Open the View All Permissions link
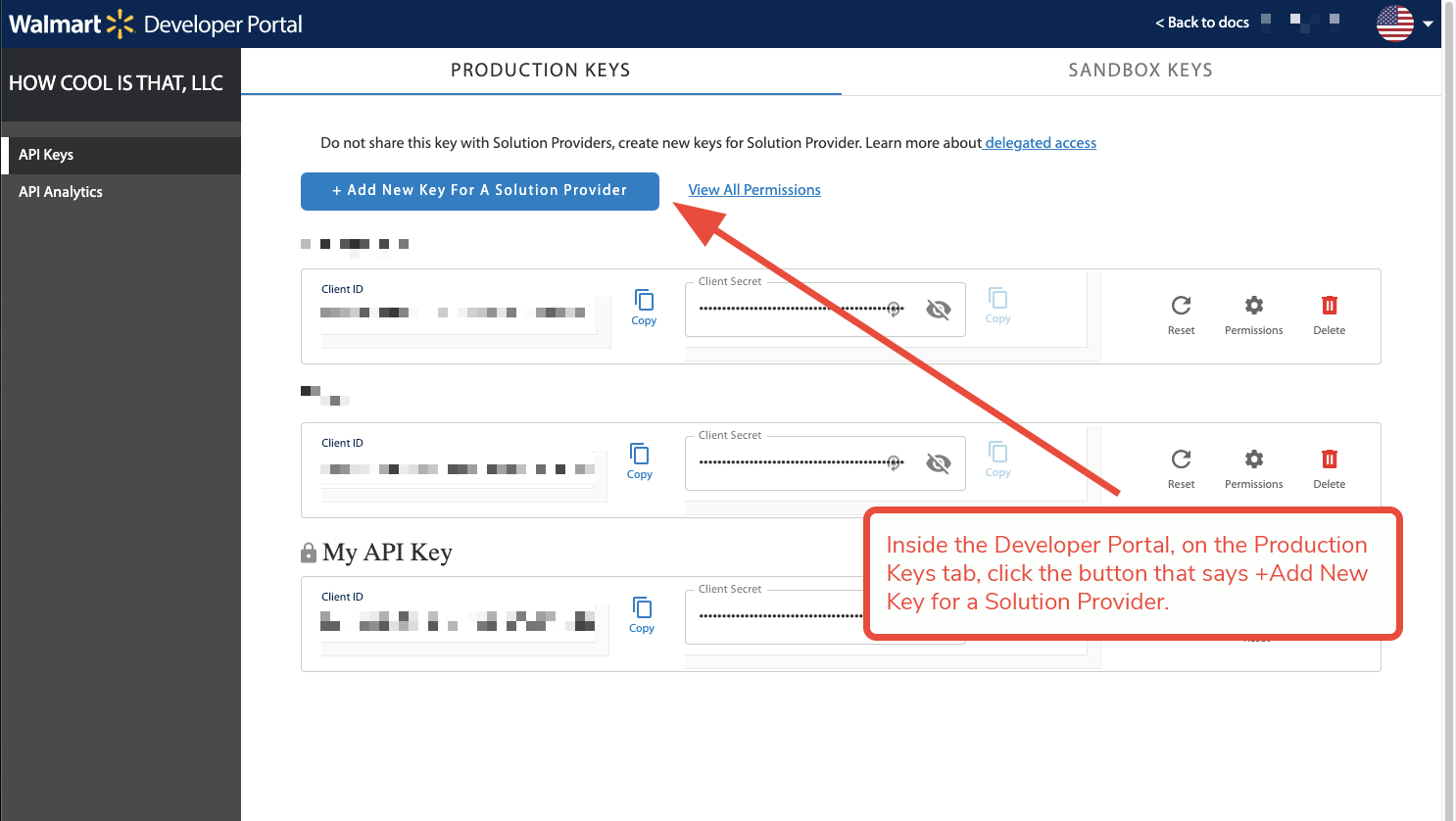1456x821 pixels. click(754, 190)
